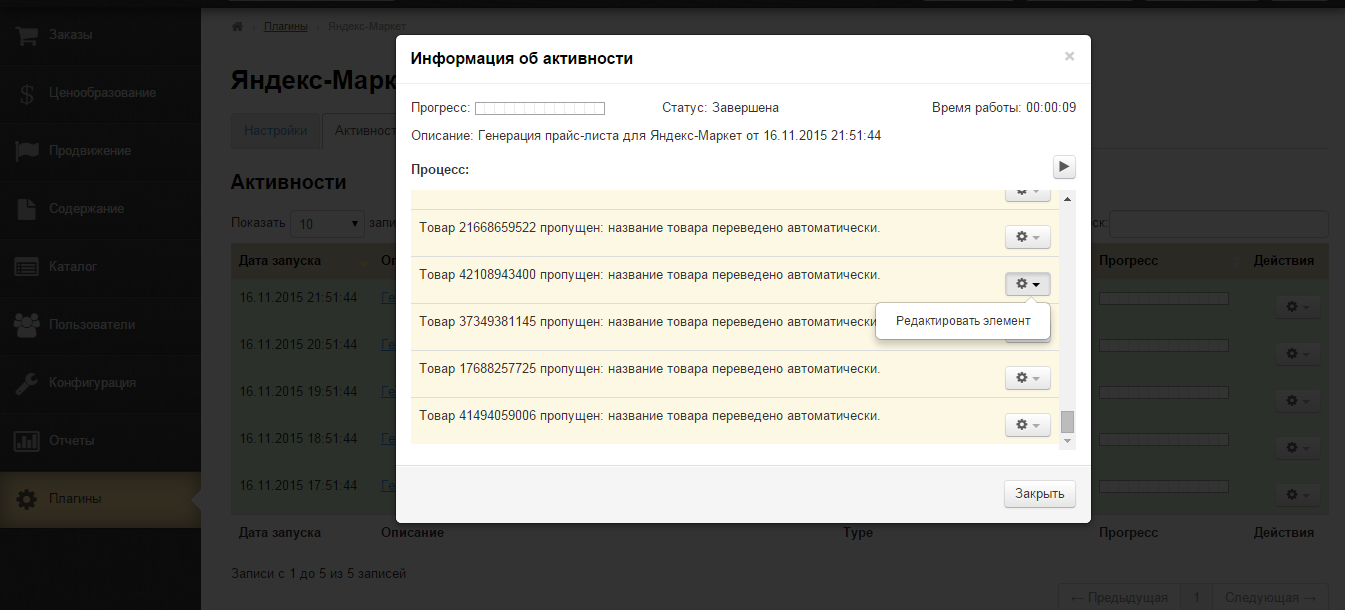Click "Описание" label in the table footer
The width and height of the screenshot is (1345, 610).
[x=412, y=533]
